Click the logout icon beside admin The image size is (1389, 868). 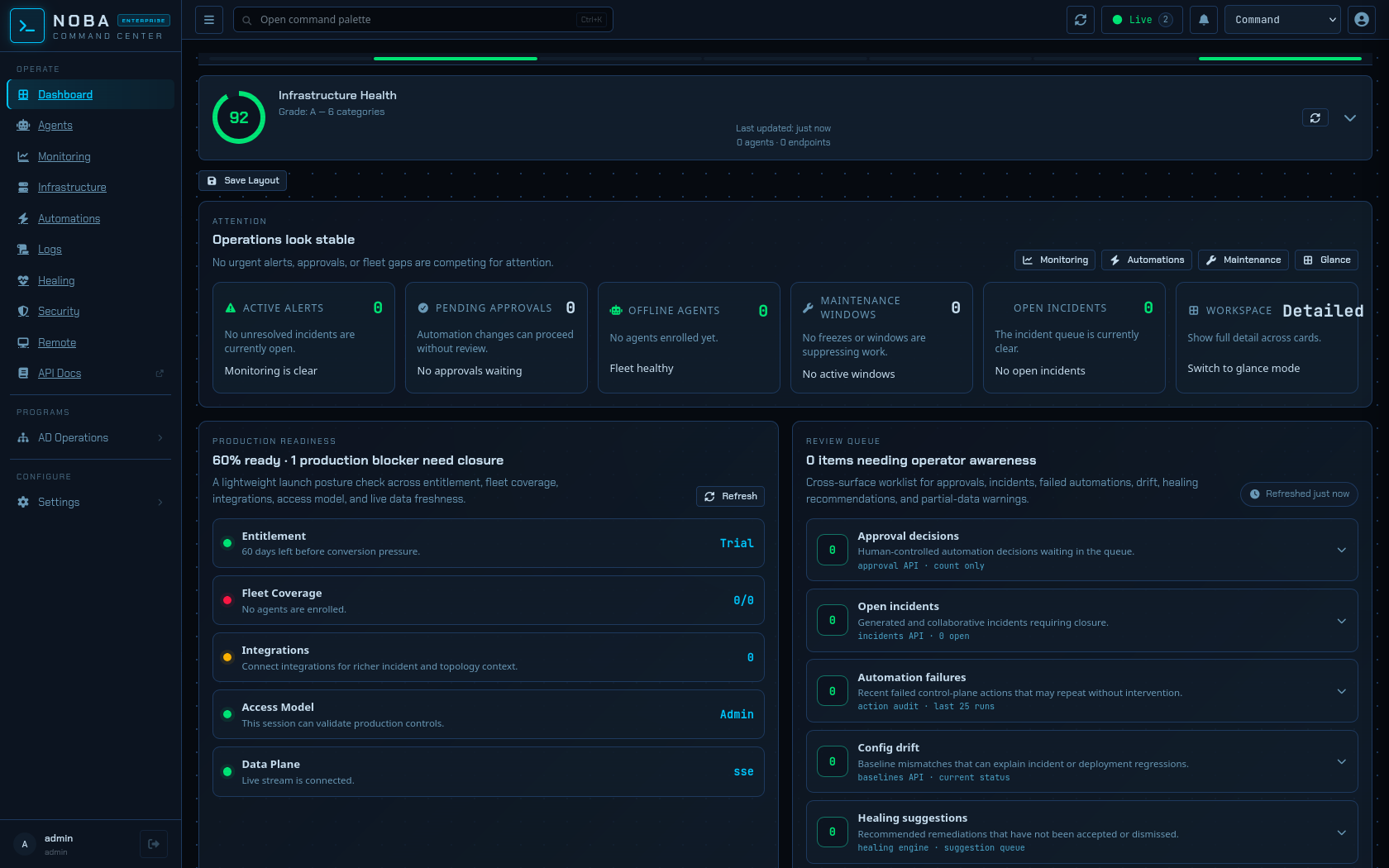tap(154, 844)
